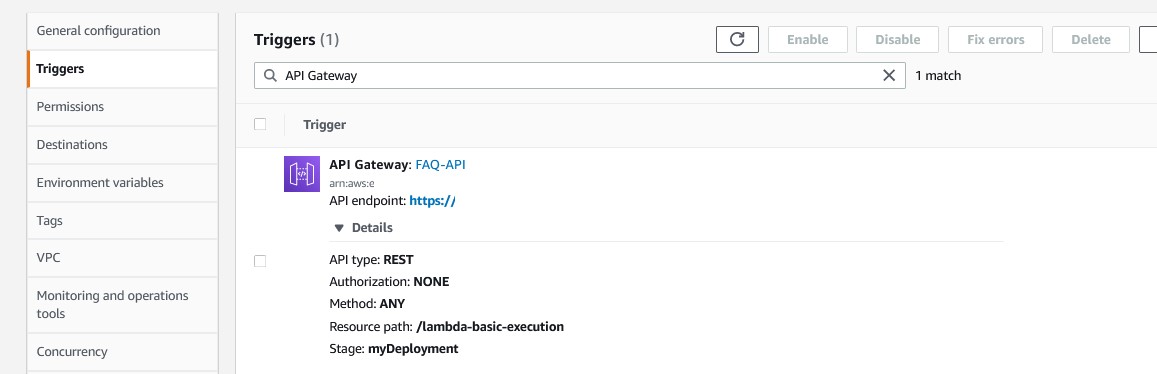Clear the API Gateway search text
This screenshot has height=374, width=1157.
pos(889,75)
